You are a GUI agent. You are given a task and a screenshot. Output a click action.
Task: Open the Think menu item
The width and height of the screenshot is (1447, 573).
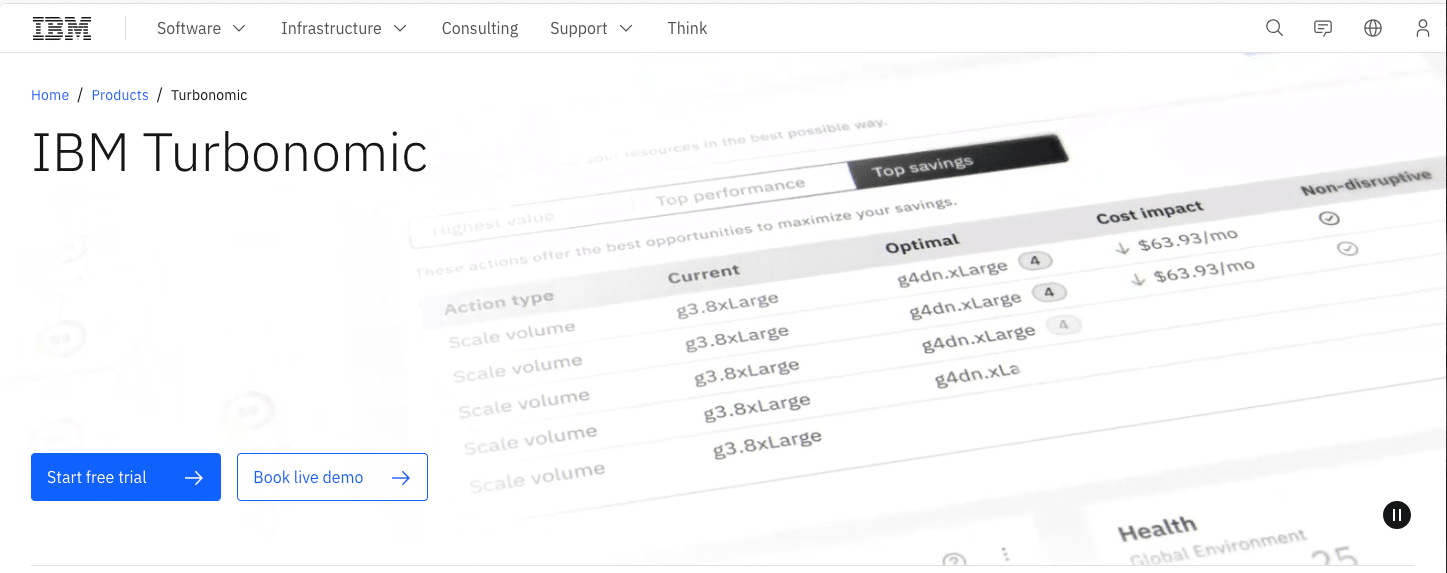coord(687,28)
